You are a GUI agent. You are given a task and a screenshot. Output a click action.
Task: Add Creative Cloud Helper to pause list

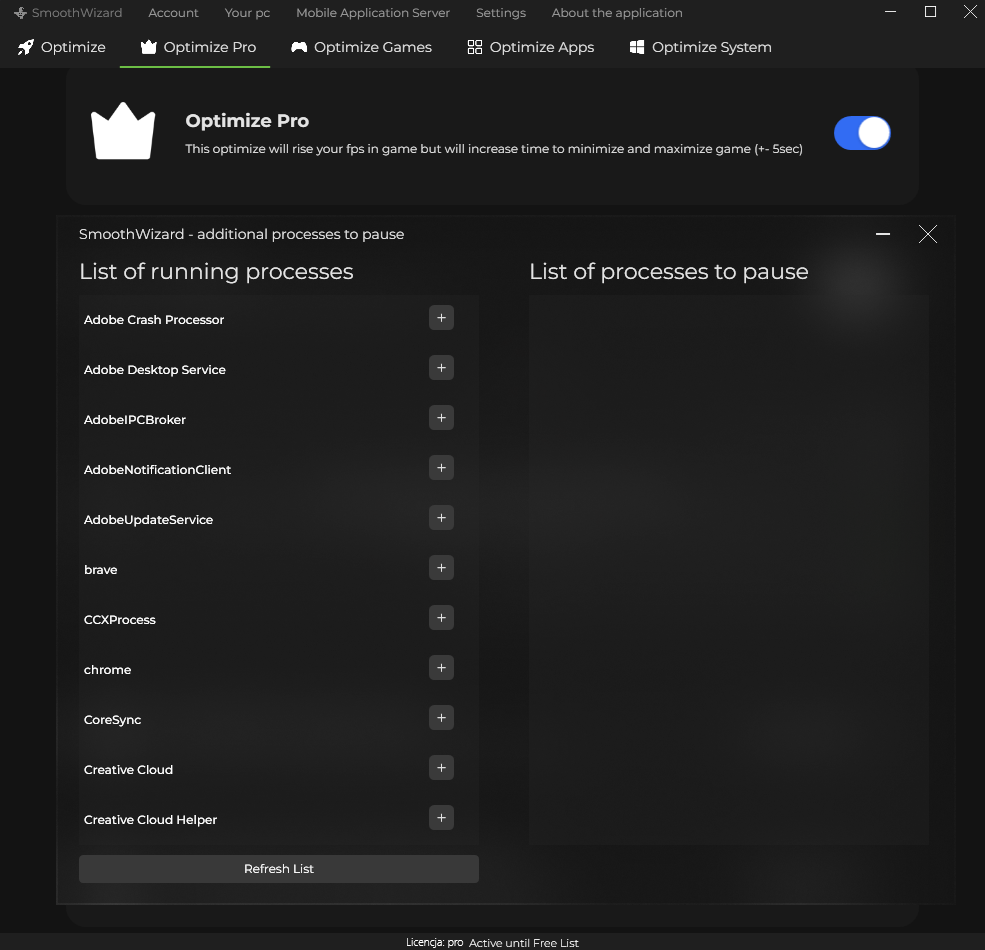(x=441, y=818)
